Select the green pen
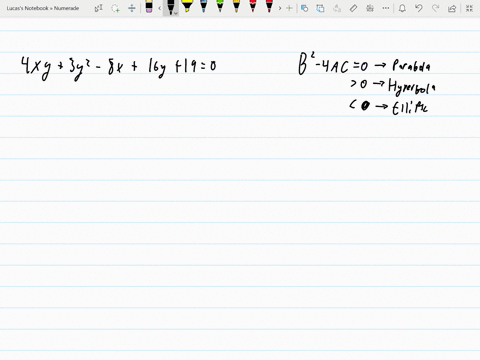The height and width of the screenshot is (360, 480). tap(220, 6)
